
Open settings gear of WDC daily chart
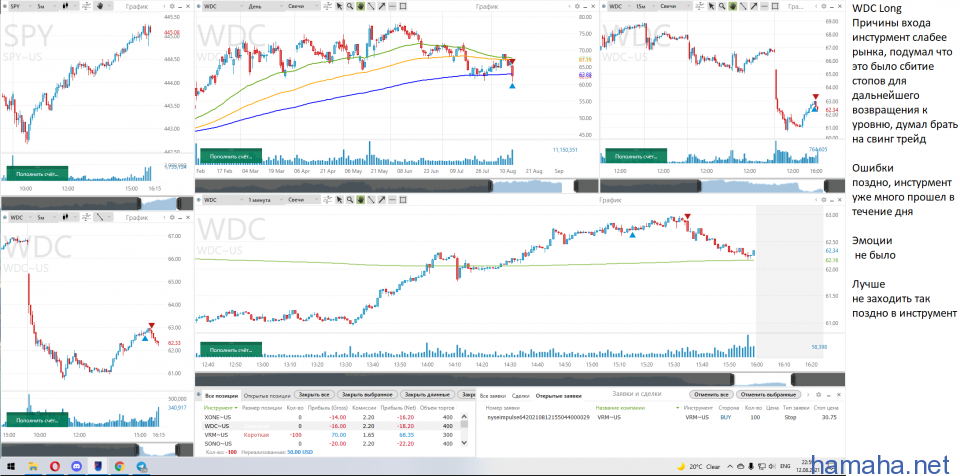(577, 6)
